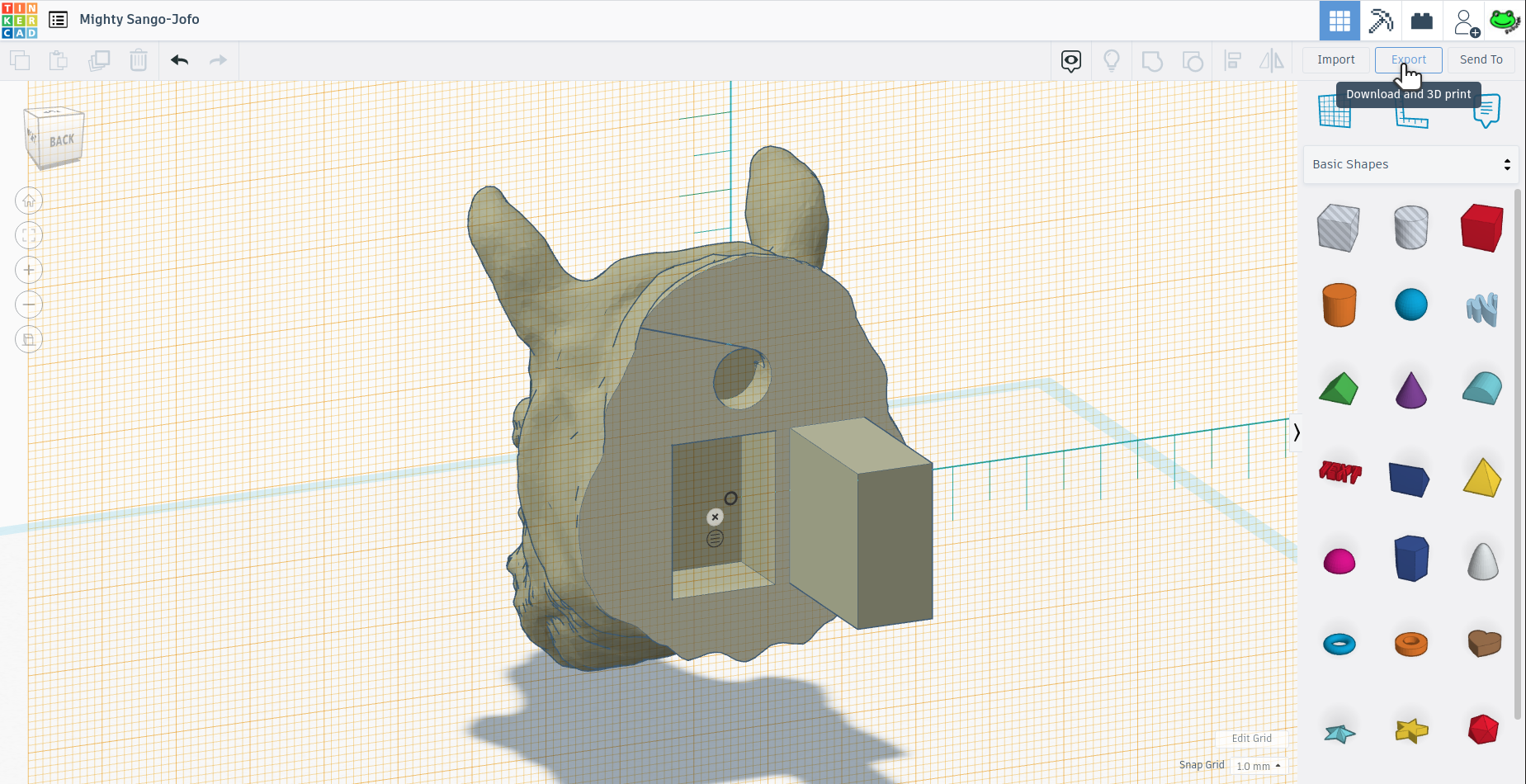Copy the selected object
This screenshot has height=784, width=1526.
pyautogui.click(x=20, y=60)
